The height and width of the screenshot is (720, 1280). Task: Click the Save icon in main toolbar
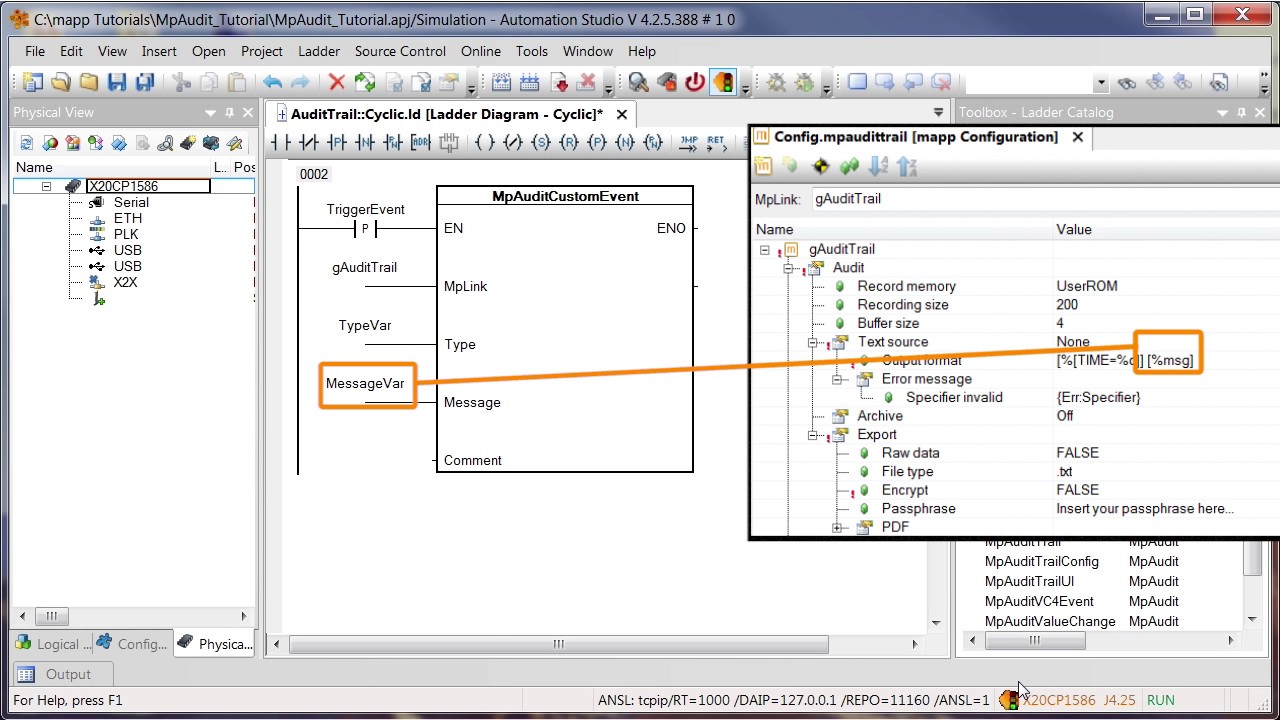pos(117,83)
